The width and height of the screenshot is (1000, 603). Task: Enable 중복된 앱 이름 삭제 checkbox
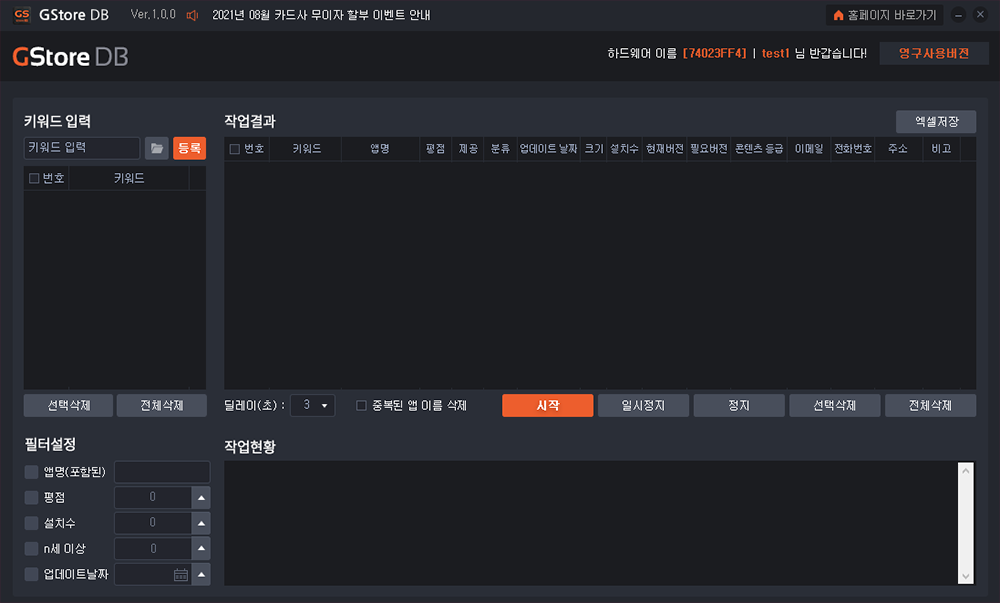(x=361, y=405)
